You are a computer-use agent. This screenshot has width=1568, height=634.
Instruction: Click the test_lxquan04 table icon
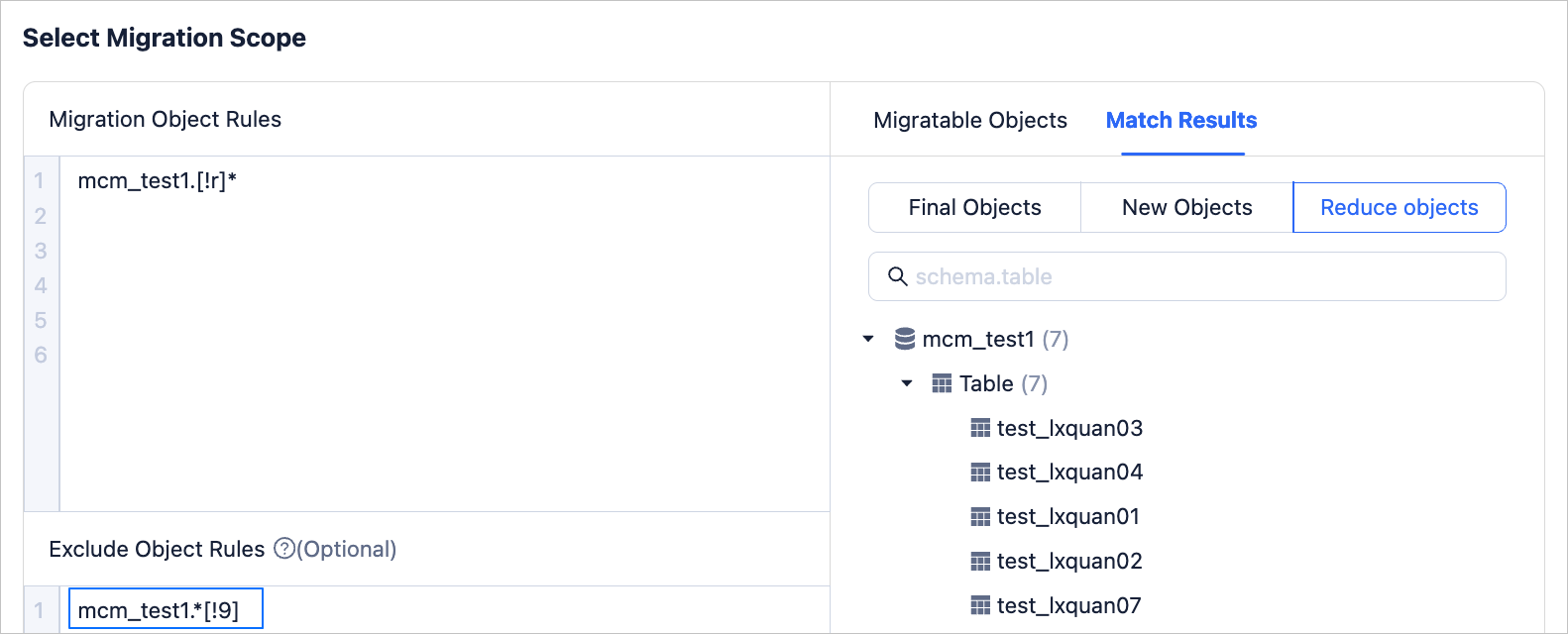(980, 473)
